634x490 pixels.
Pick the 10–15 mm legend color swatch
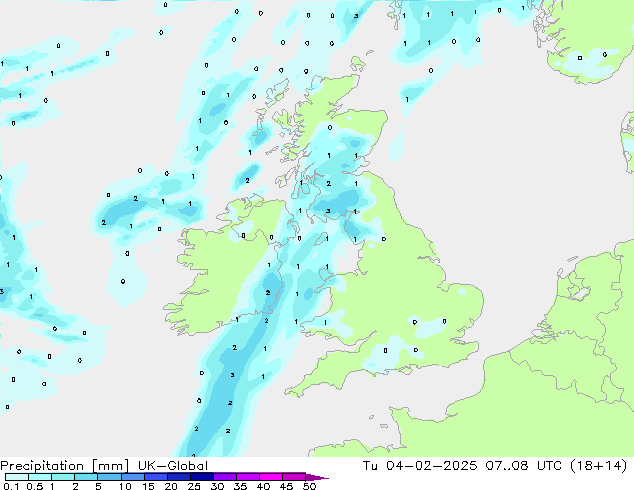pyautogui.click(x=132, y=477)
